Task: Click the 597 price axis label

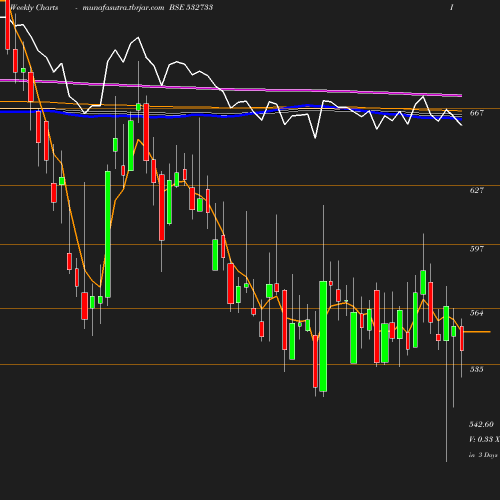Action: point(477,249)
